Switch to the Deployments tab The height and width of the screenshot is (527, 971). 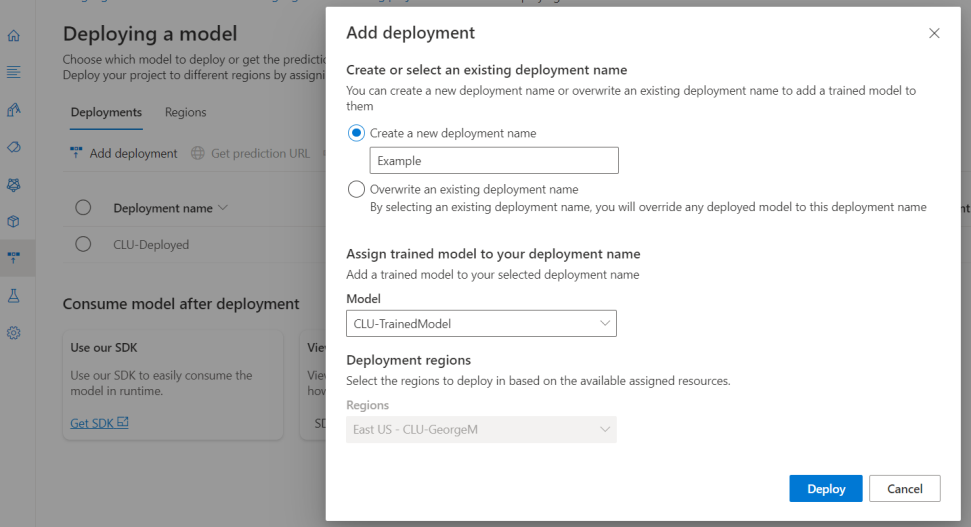point(106,112)
